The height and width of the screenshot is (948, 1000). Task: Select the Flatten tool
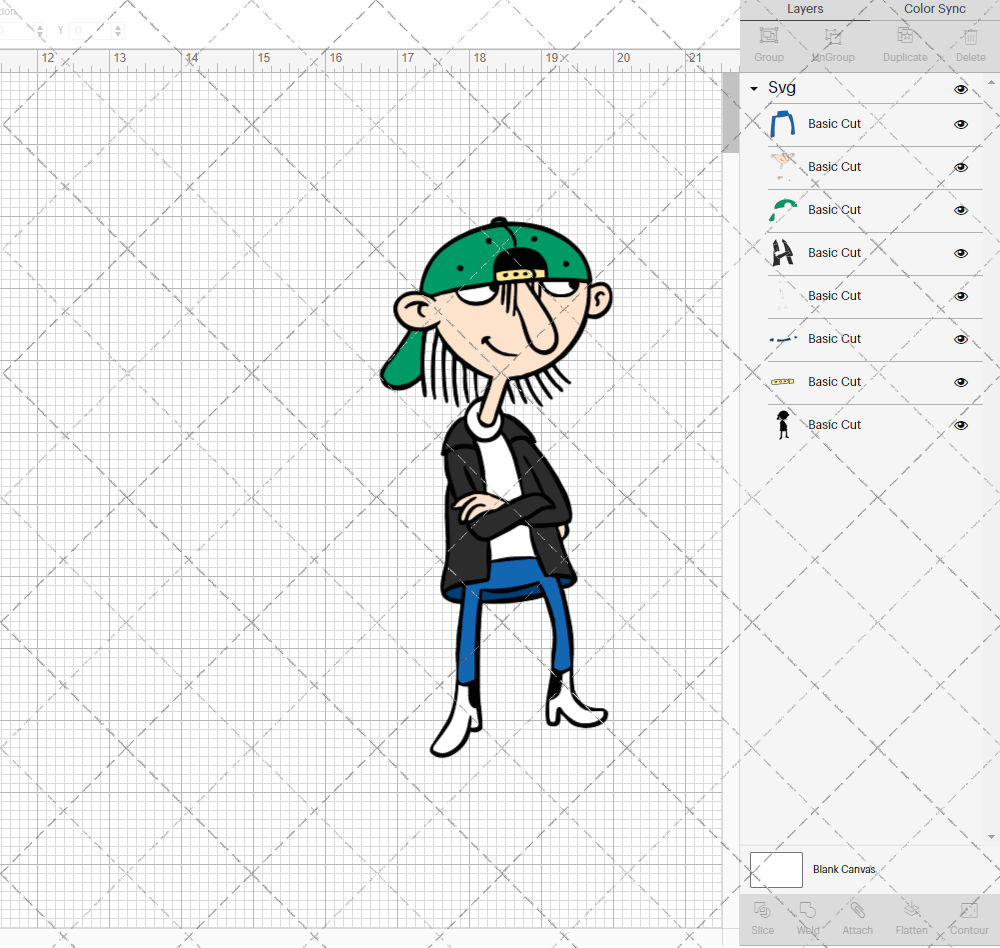pyautogui.click(x=911, y=910)
